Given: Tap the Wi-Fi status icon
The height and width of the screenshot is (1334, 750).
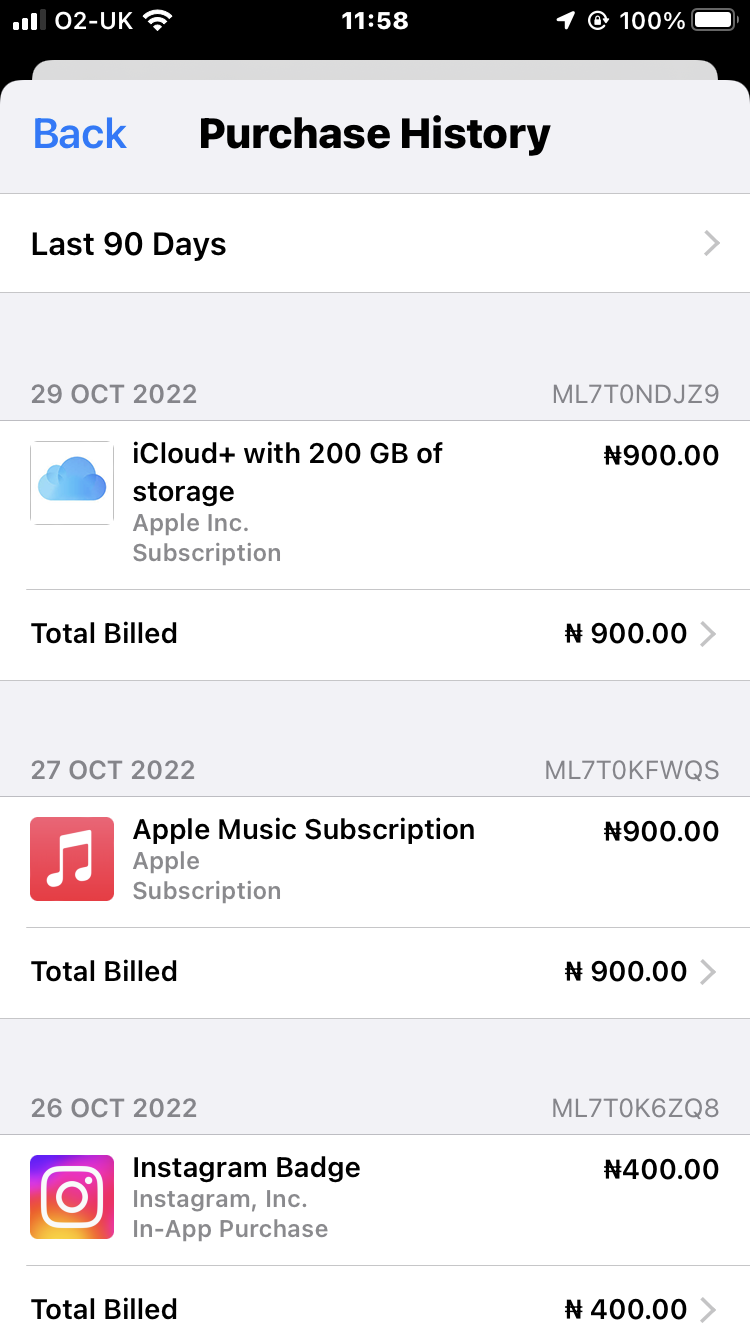Looking at the screenshot, I should point(158,20).
